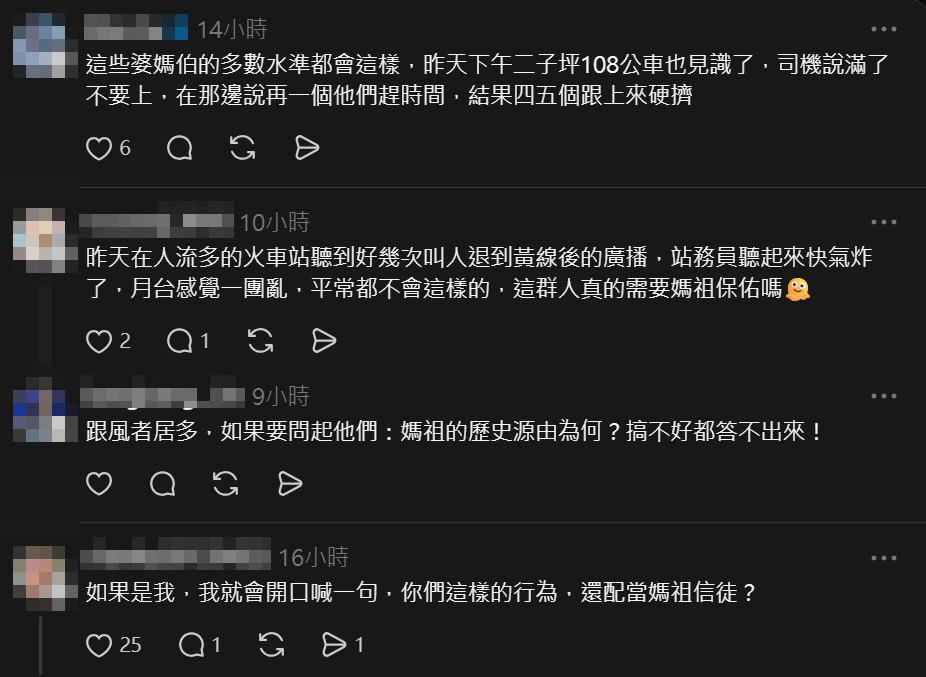Viewport: 926px width, 677px height.
Task: Open the 16小時 commenter's profile picture
Action: click(39, 578)
